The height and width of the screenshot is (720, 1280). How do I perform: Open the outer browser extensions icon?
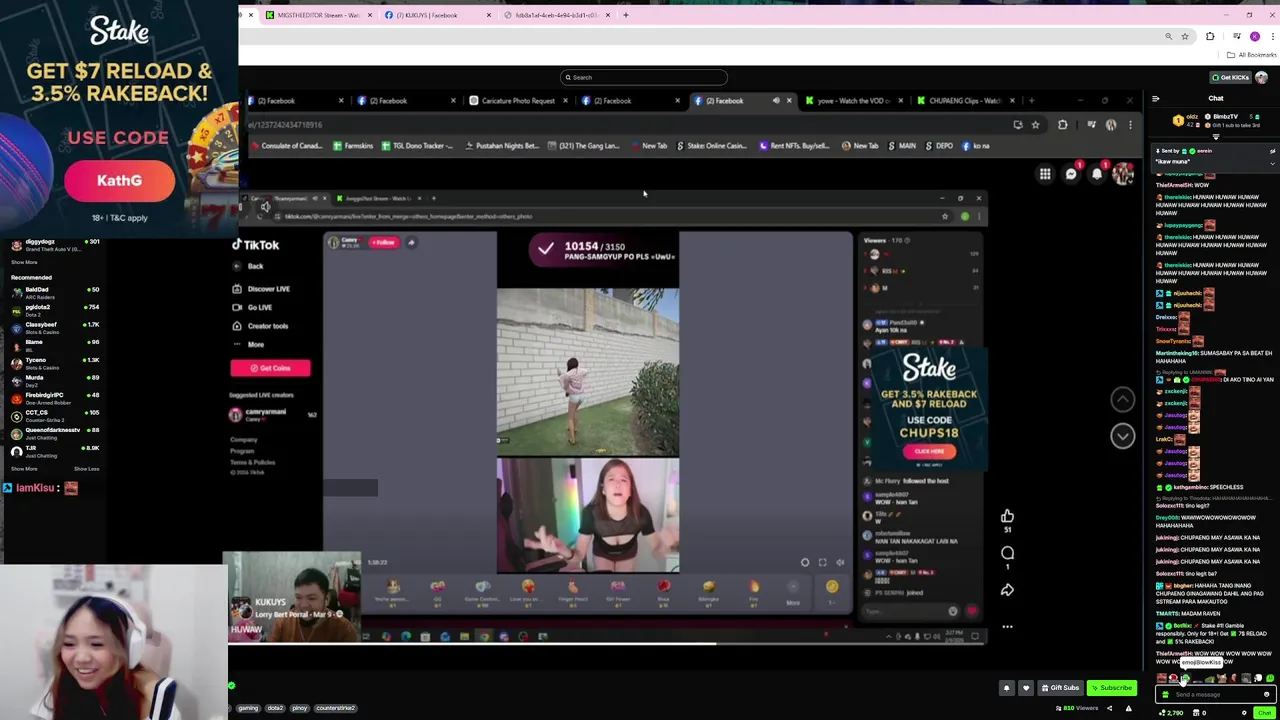[1210, 36]
